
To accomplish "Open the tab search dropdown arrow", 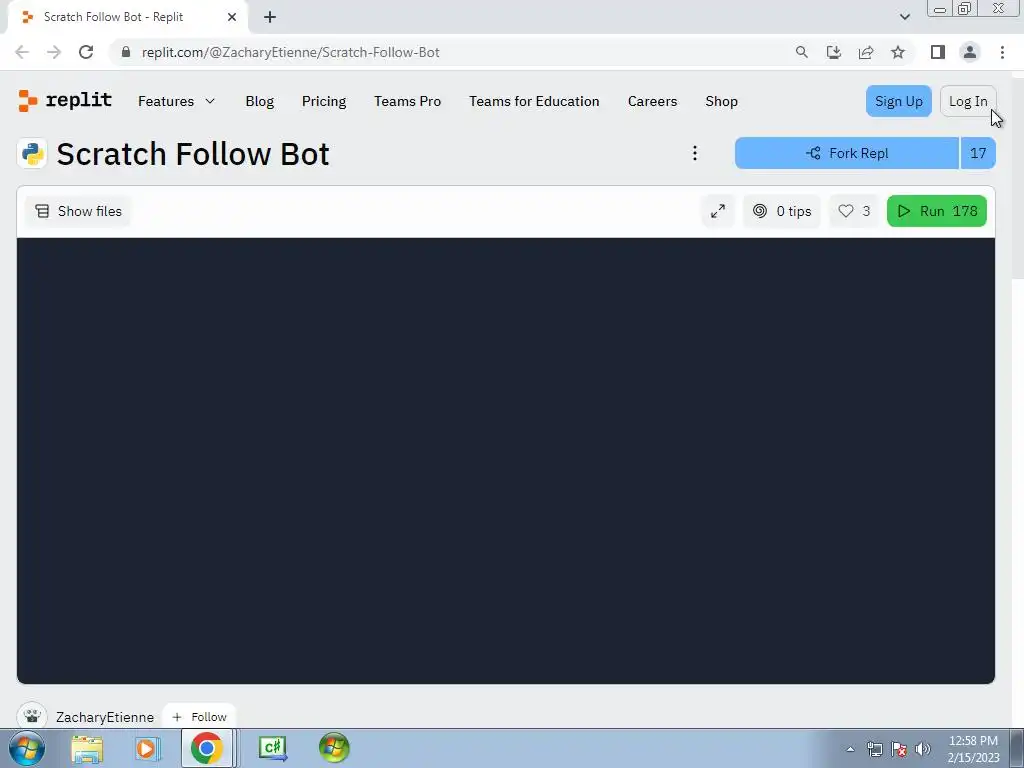I will pyautogui.click(x=904, y=17).
